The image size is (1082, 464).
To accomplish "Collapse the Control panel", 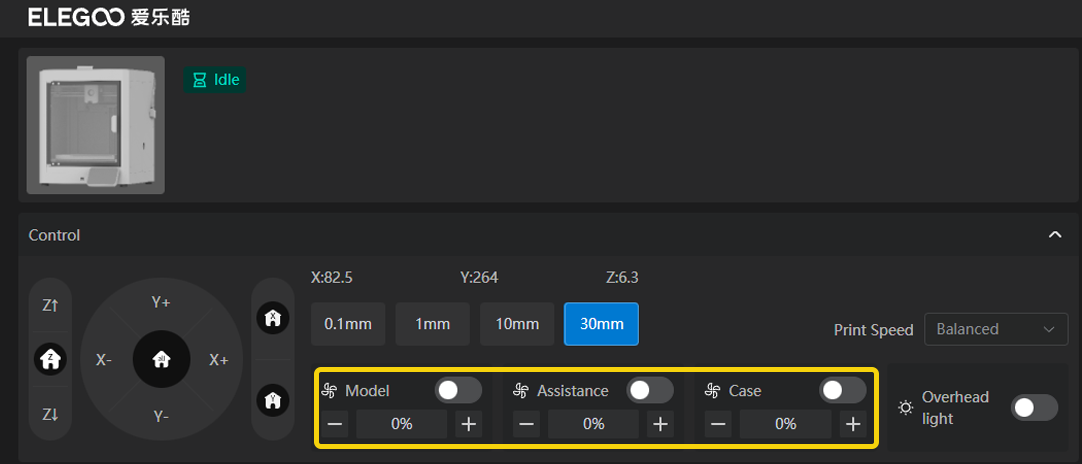I will tap(1054, 235).
